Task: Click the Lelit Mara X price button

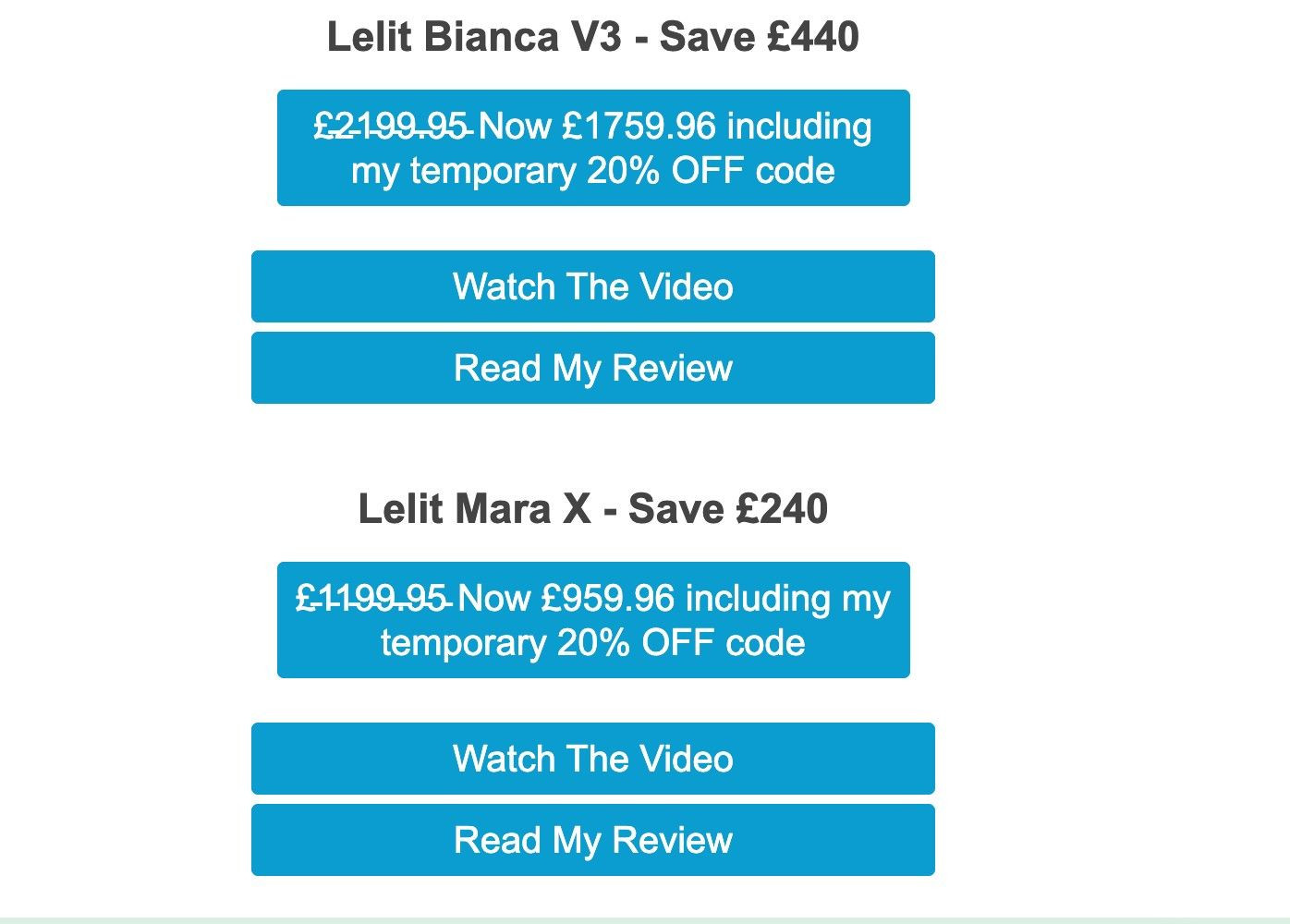Action: 593,620
